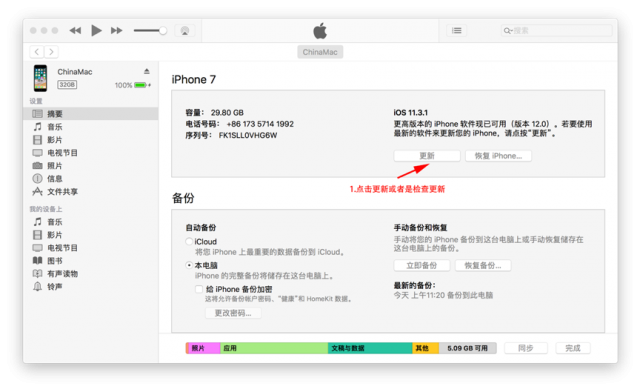Click the search field in toolbar
Image resolution: width=640 pixels, height=389 pixels.
(556, 31)
